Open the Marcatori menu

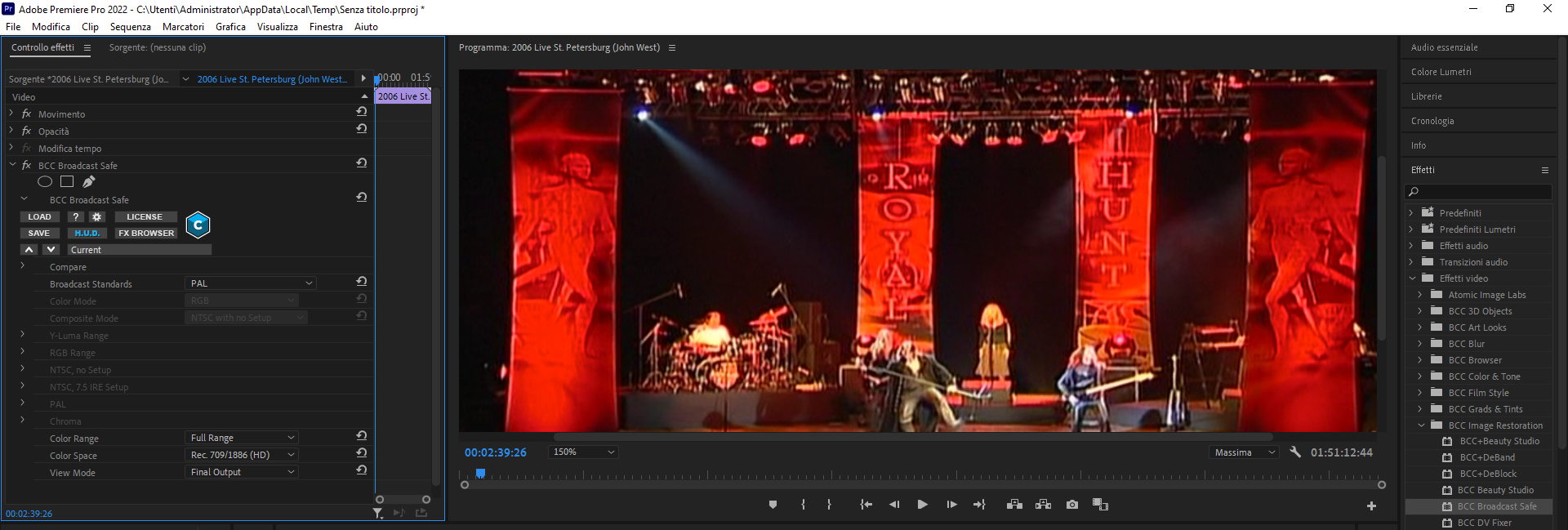(183, 27)
